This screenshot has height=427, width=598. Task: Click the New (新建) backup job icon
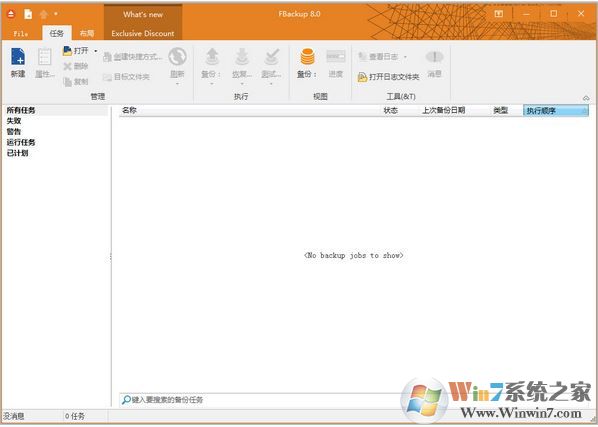[x=18, y=57]
